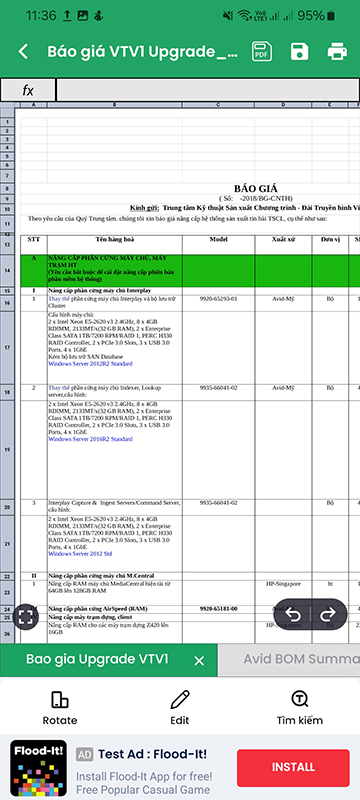Save the spreadsheet with floppy icon

(x=299, y=52)
